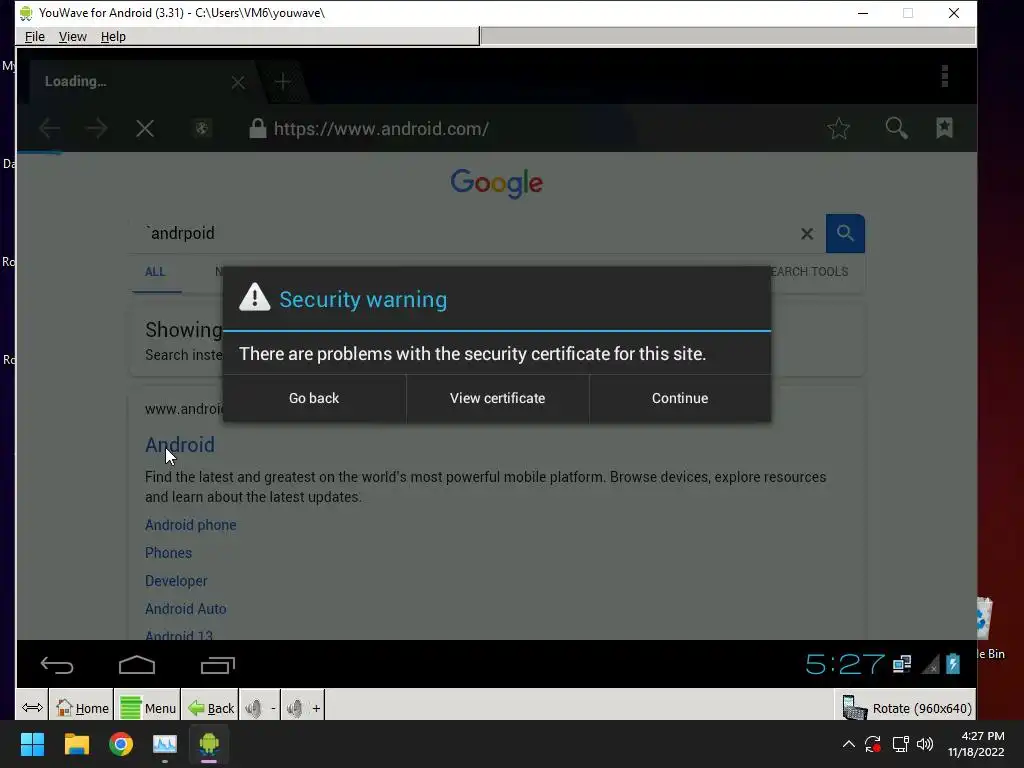Click YouWave Android taskbar icon
The height and width of the screenshot is (768, 1024).
click(x=209, y=744)
